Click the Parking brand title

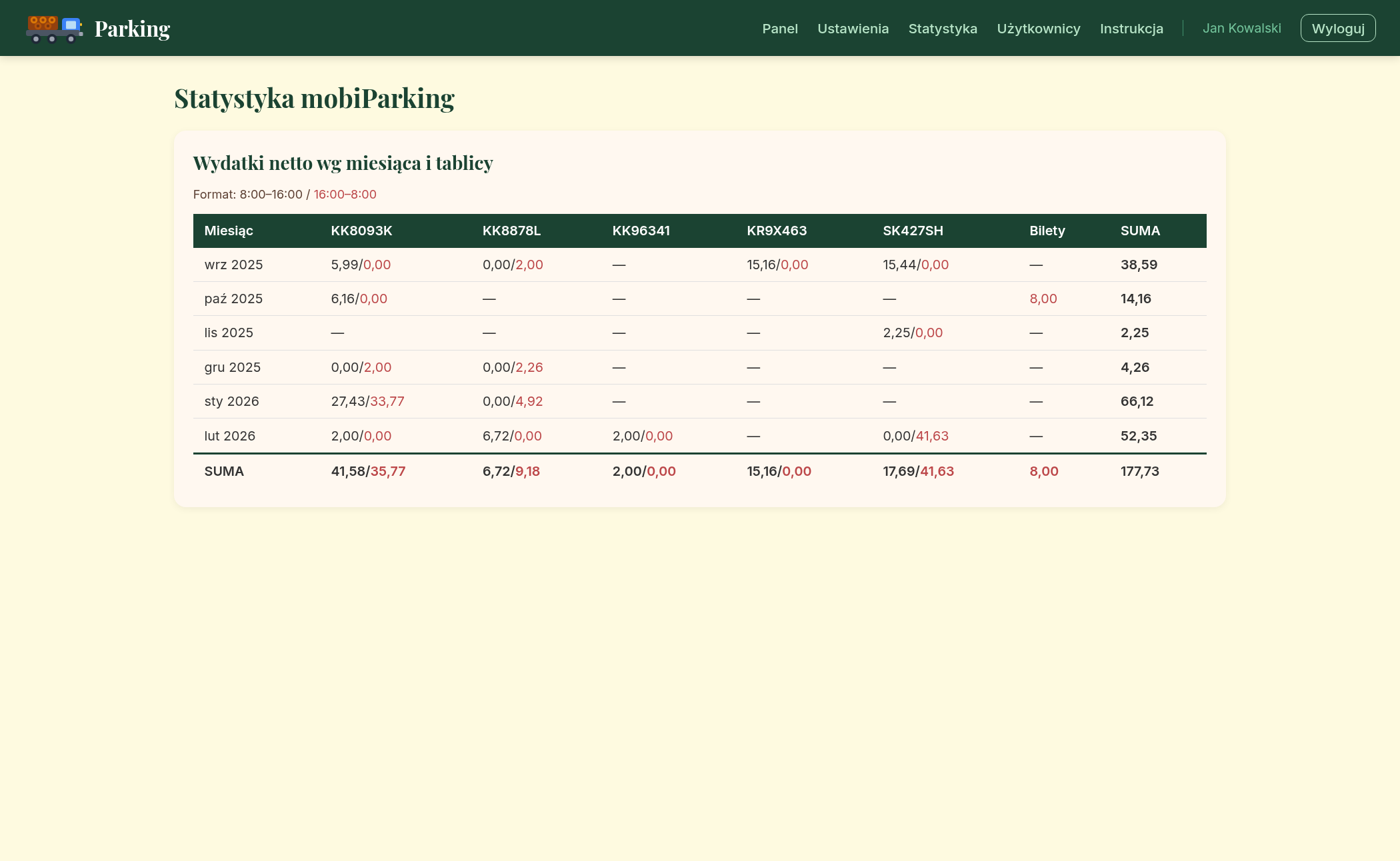coord(132,29)
